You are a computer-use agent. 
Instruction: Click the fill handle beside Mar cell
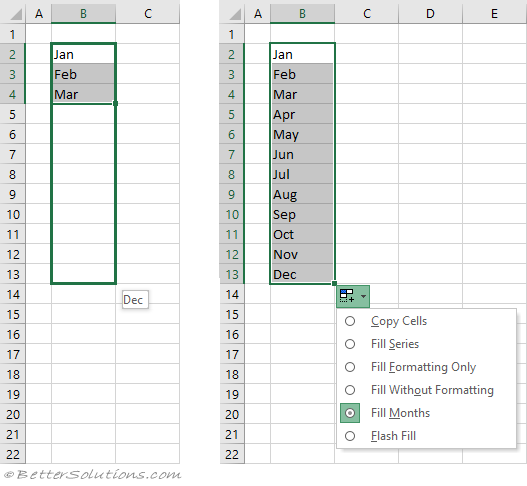(115, 103)
